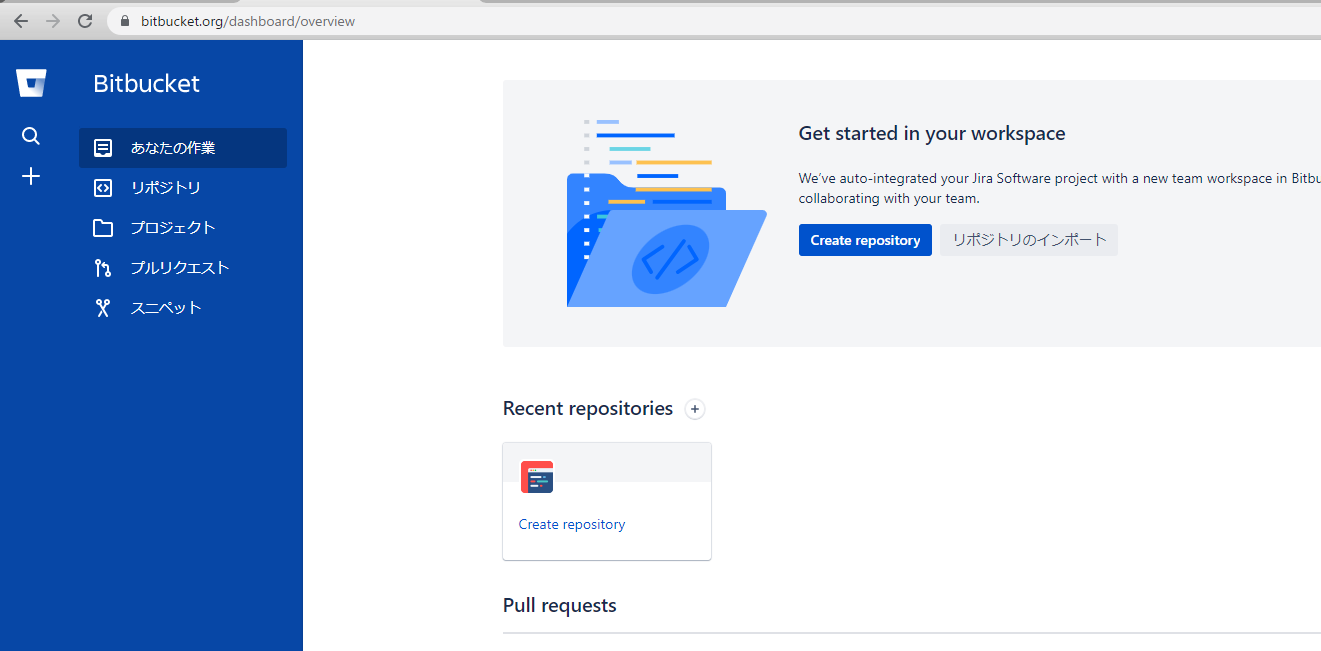Click the browser refresh button
Viewport: 1321px width, 651px height.
tap(84, 20)
